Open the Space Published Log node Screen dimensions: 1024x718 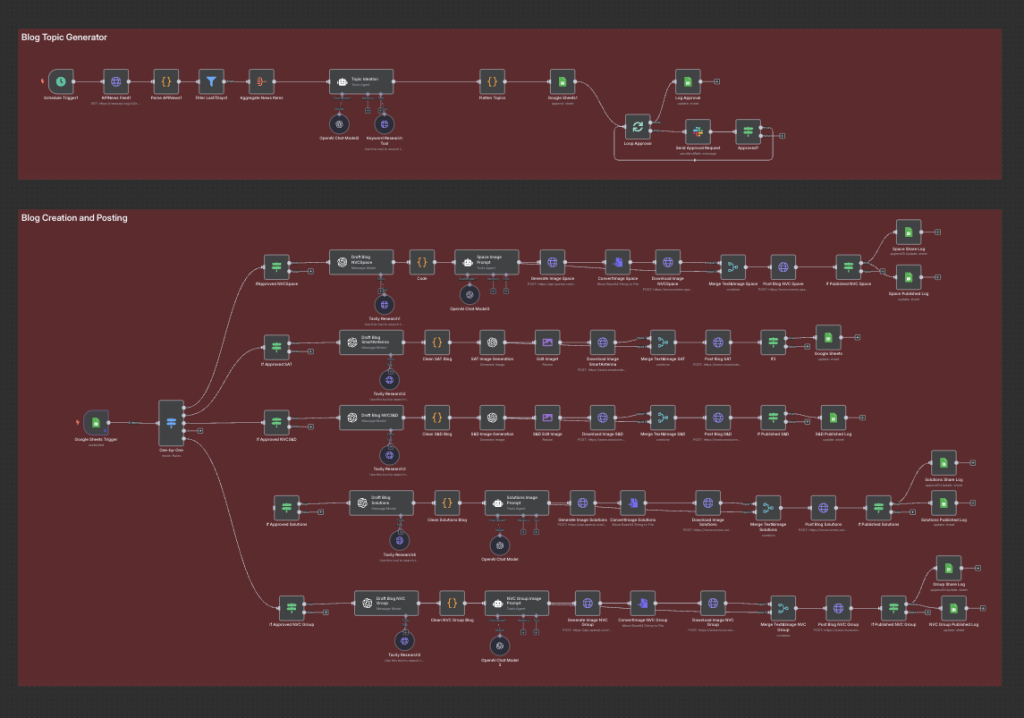(908, 277)
